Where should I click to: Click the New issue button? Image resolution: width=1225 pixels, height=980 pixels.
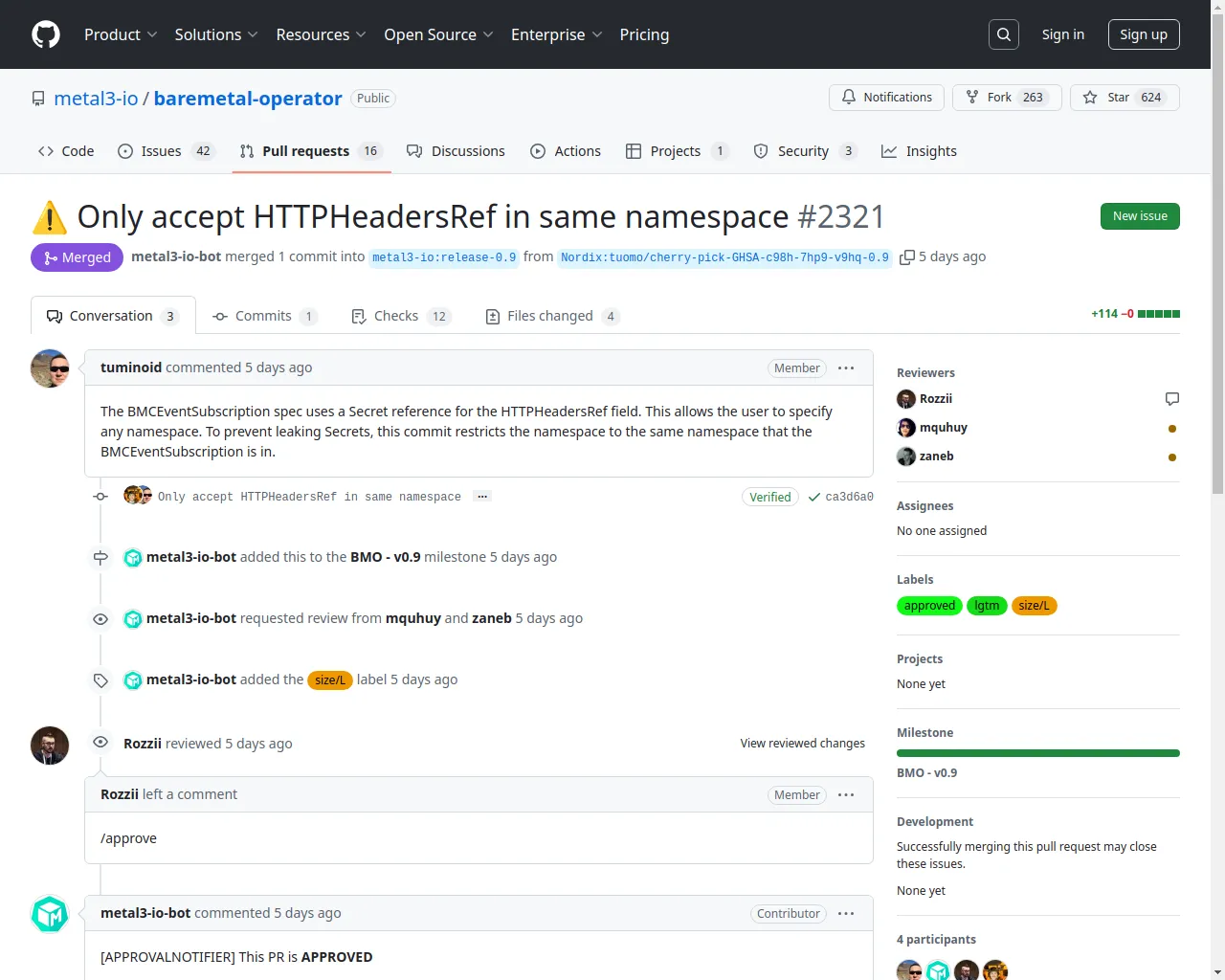pos(1140,216)
